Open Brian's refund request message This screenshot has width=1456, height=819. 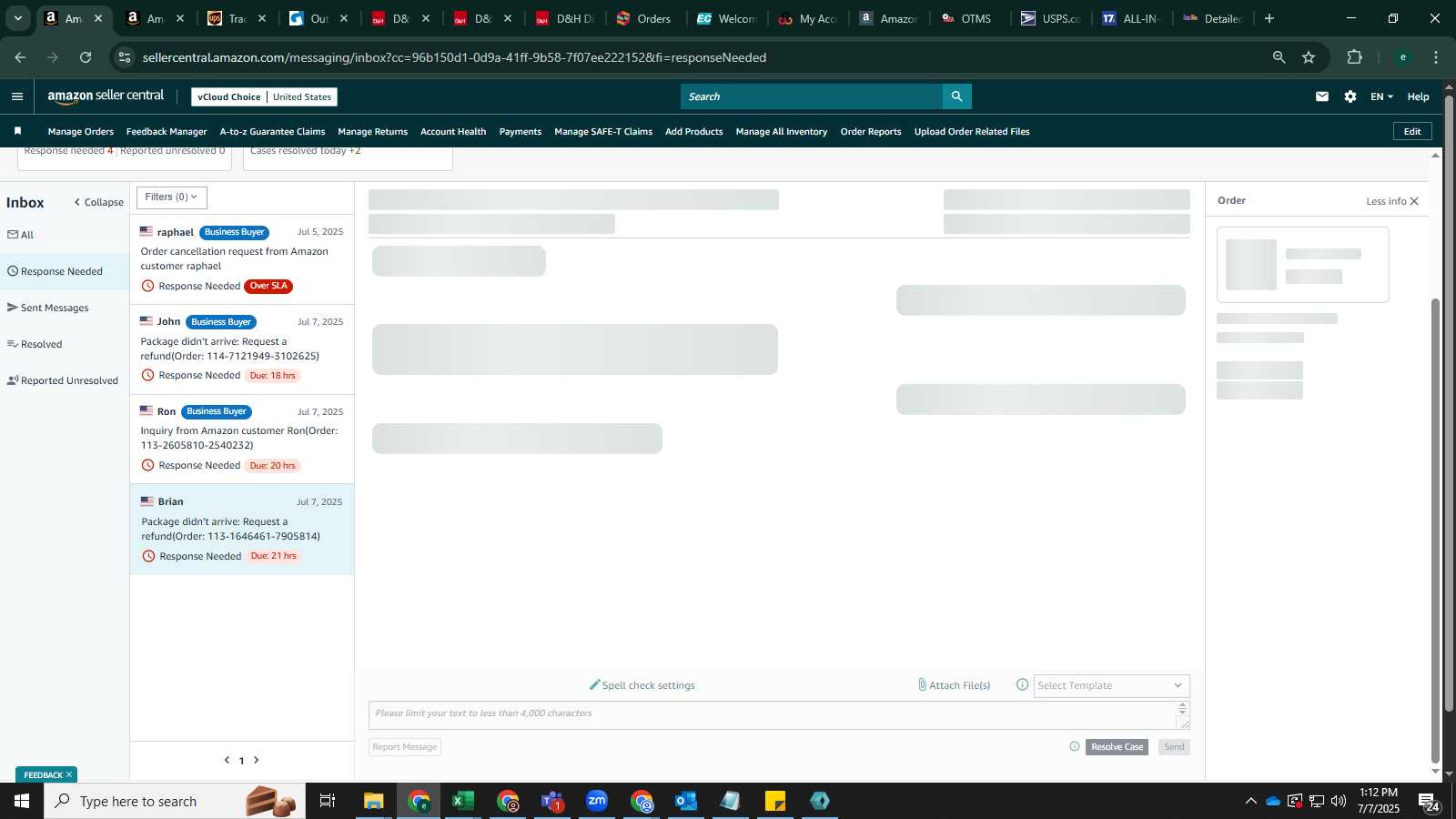pyautogui.click(x=242, y=529)
